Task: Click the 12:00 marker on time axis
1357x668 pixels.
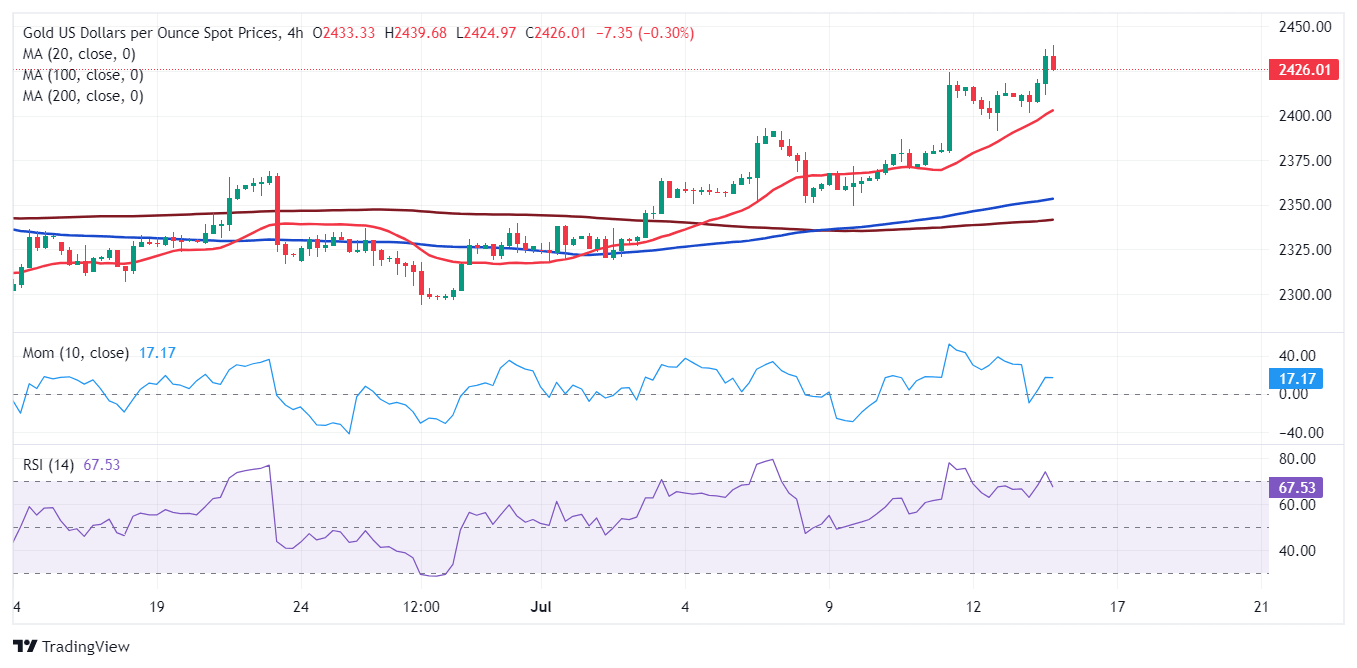Action: [x=421, y=607]
